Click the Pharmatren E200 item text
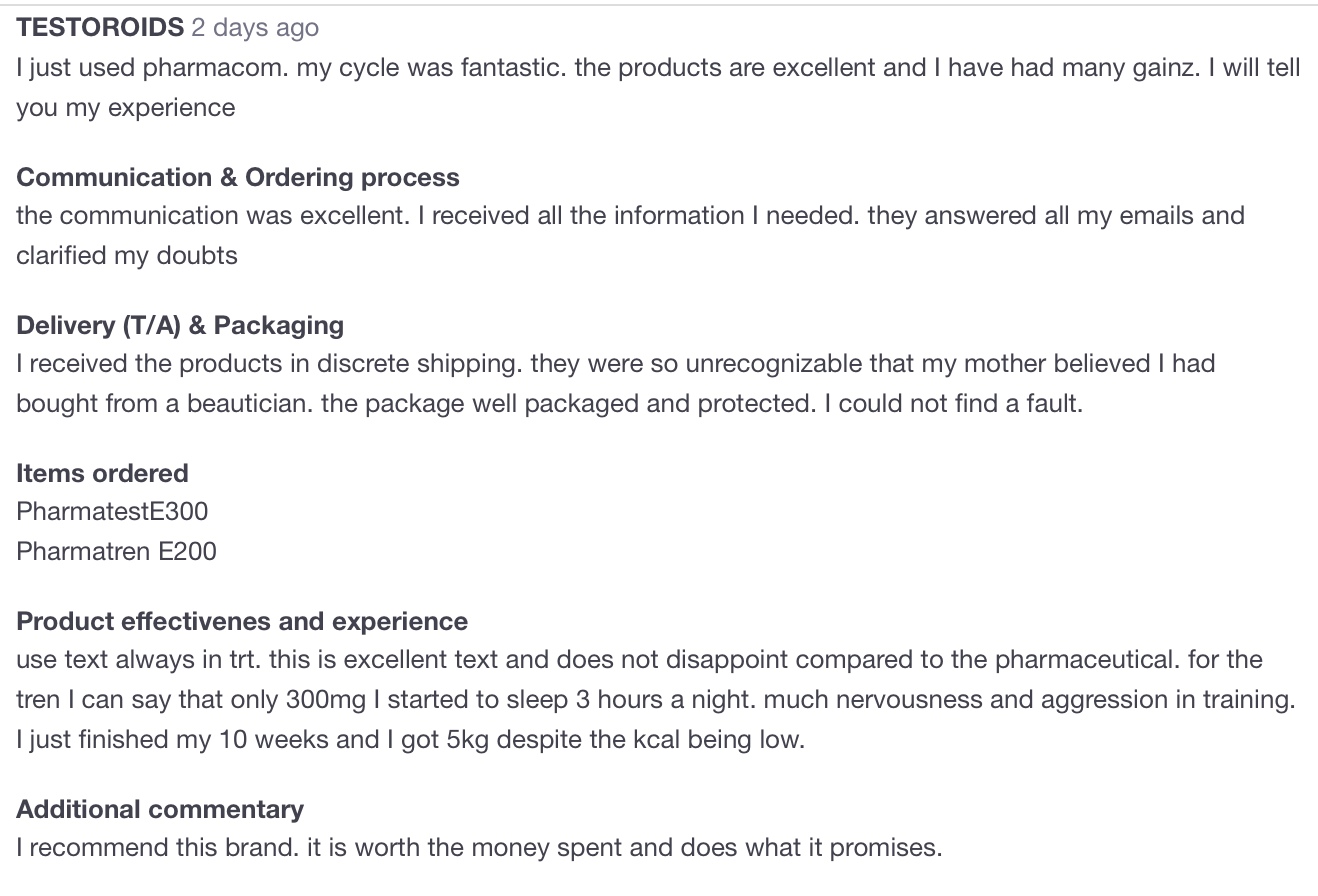Screen dimensions: 1318x896 point(116,551)
